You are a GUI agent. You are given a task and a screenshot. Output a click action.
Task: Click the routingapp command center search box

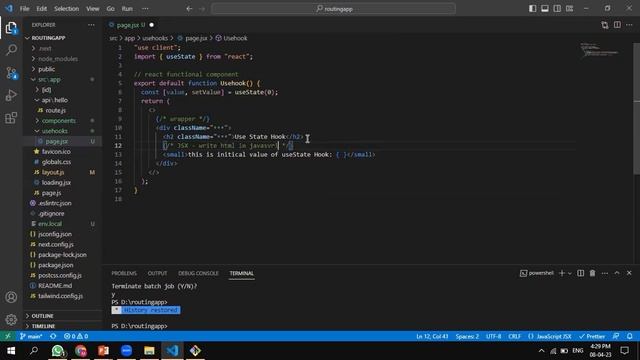click(x=334, y=9)
